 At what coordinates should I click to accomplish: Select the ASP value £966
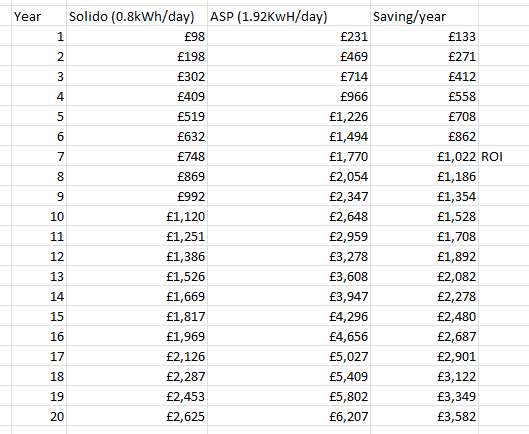click(x=289, y=96)
